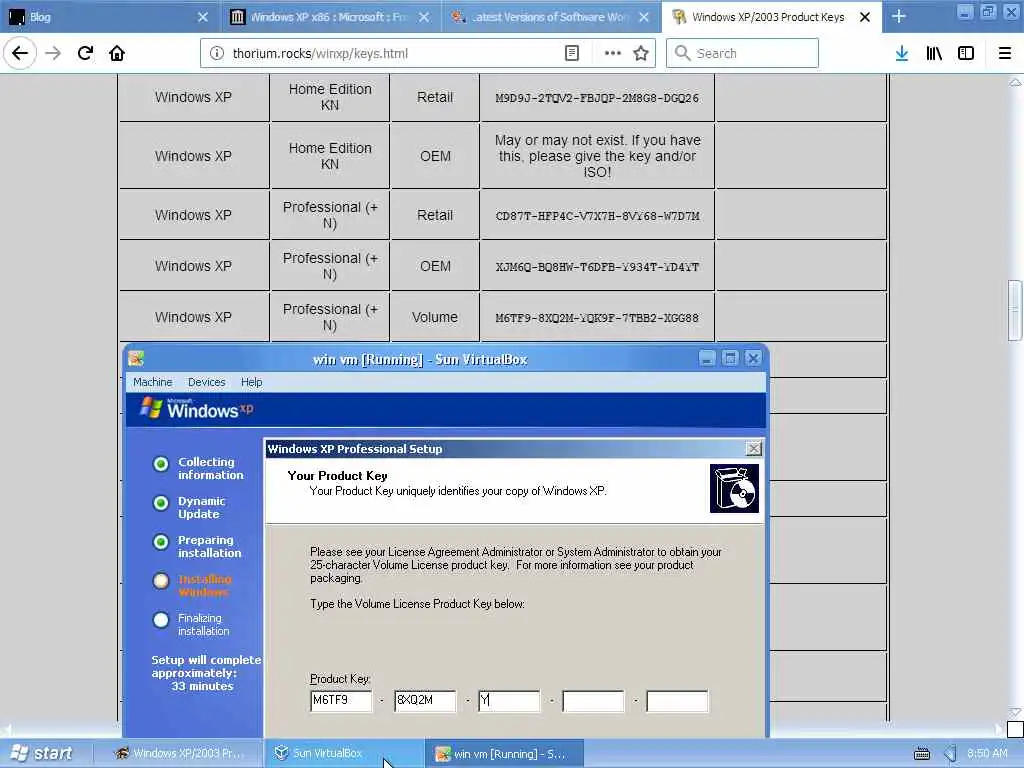
Task: Click the VirtualBox window title icon
Action: click(x=136, y=359)
